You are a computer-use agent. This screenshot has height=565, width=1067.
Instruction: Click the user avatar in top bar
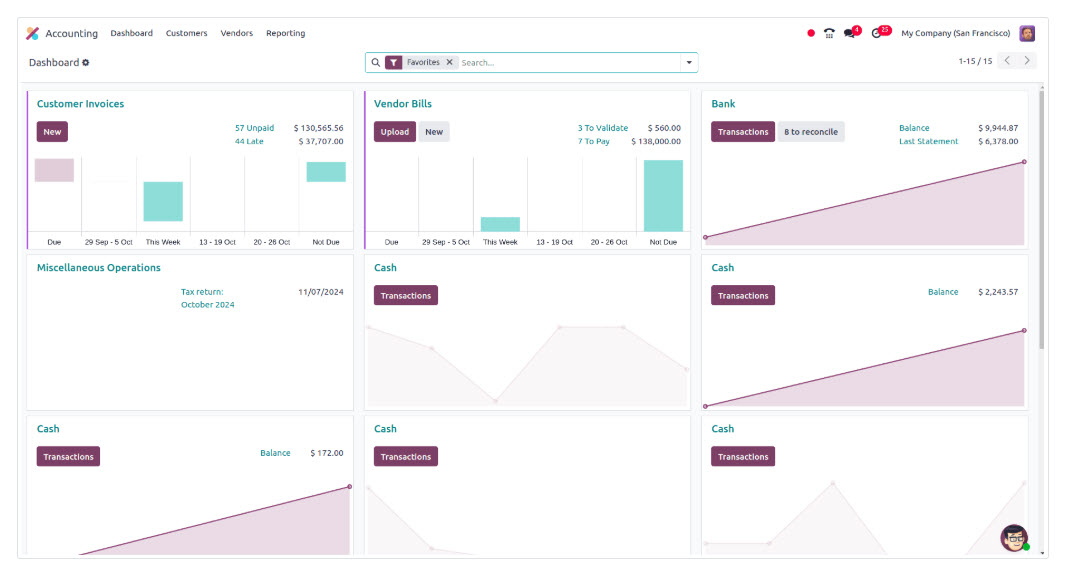[1027, 33]
